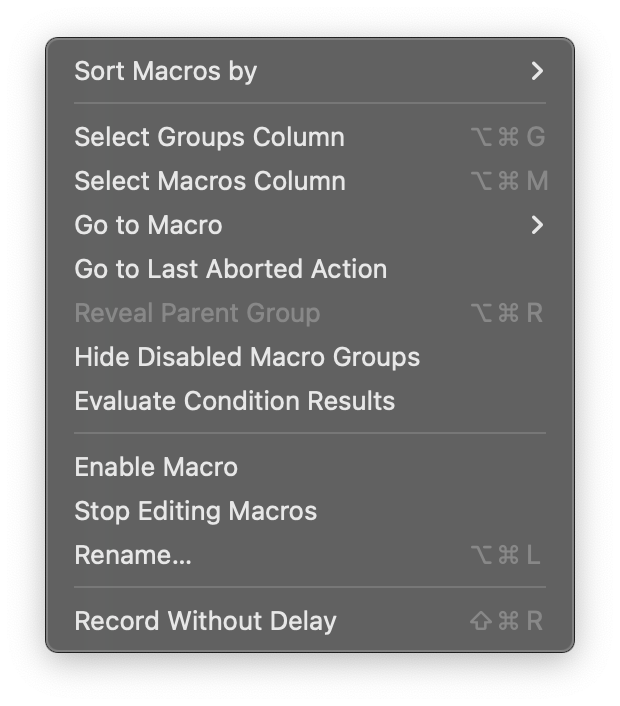Expand the Go to Macro chevron arrow
The image size is (620, 706).
click(537, 225)
